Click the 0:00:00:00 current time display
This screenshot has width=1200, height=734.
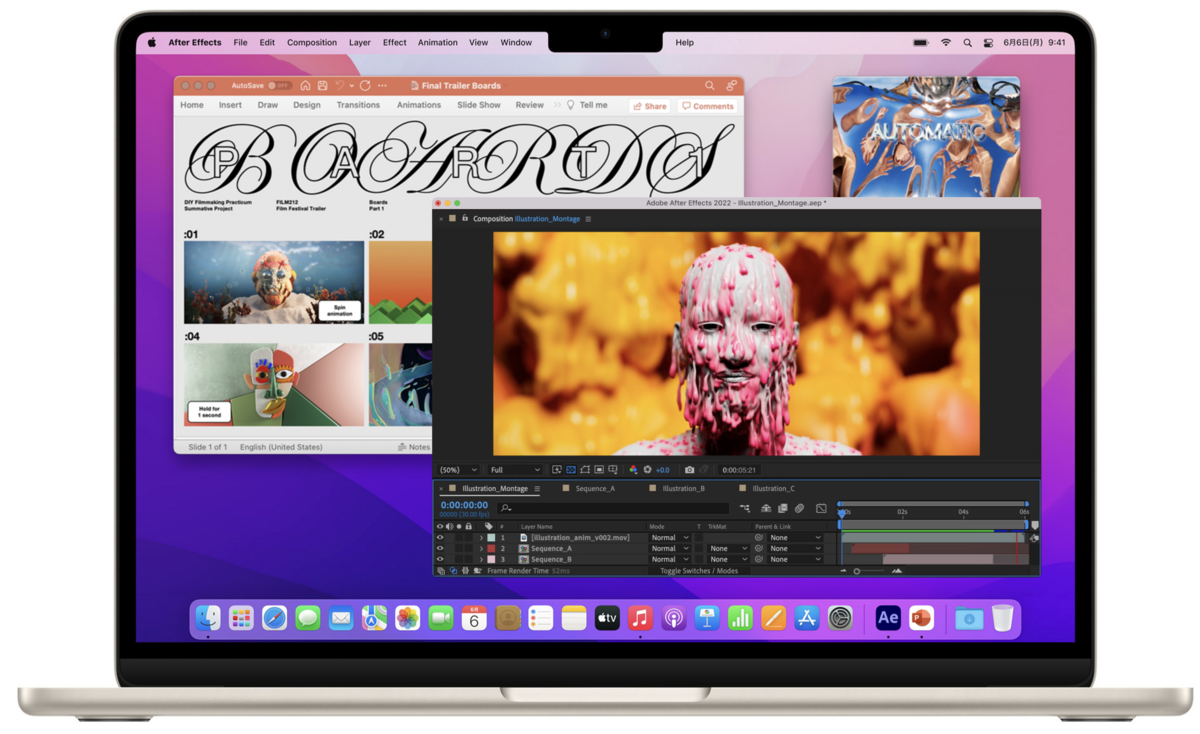pos(464,506)
